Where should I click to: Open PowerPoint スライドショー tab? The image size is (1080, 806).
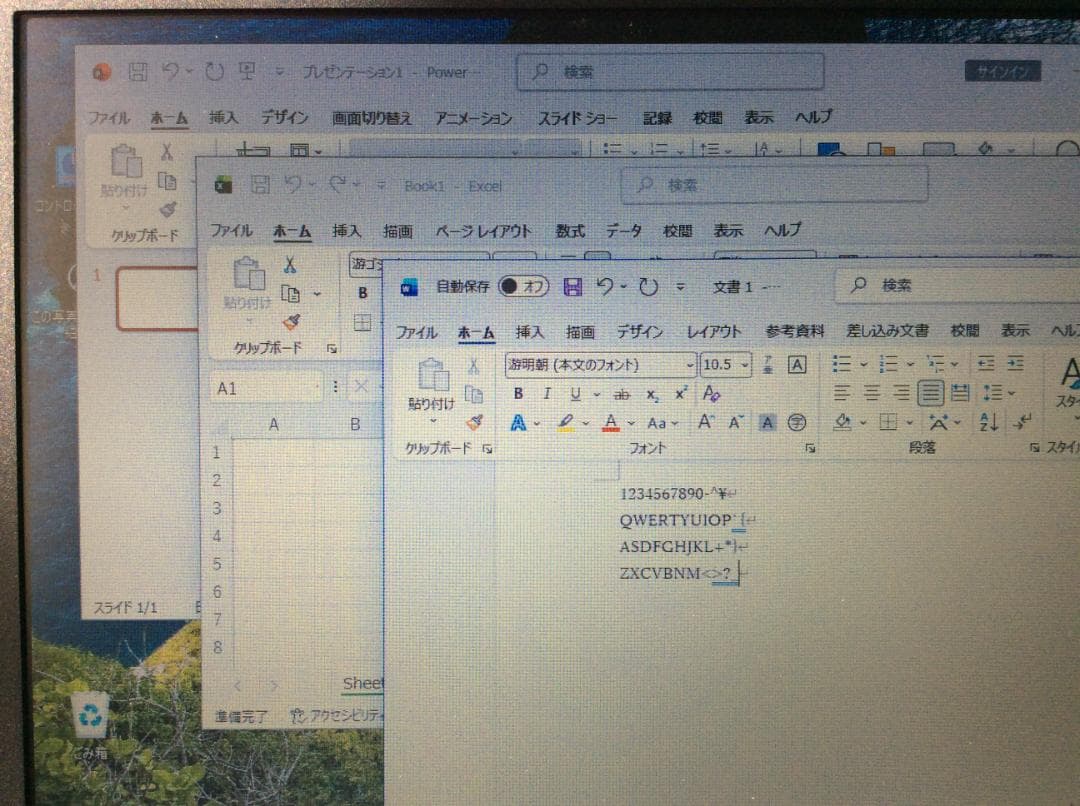(x=577, y=118)
